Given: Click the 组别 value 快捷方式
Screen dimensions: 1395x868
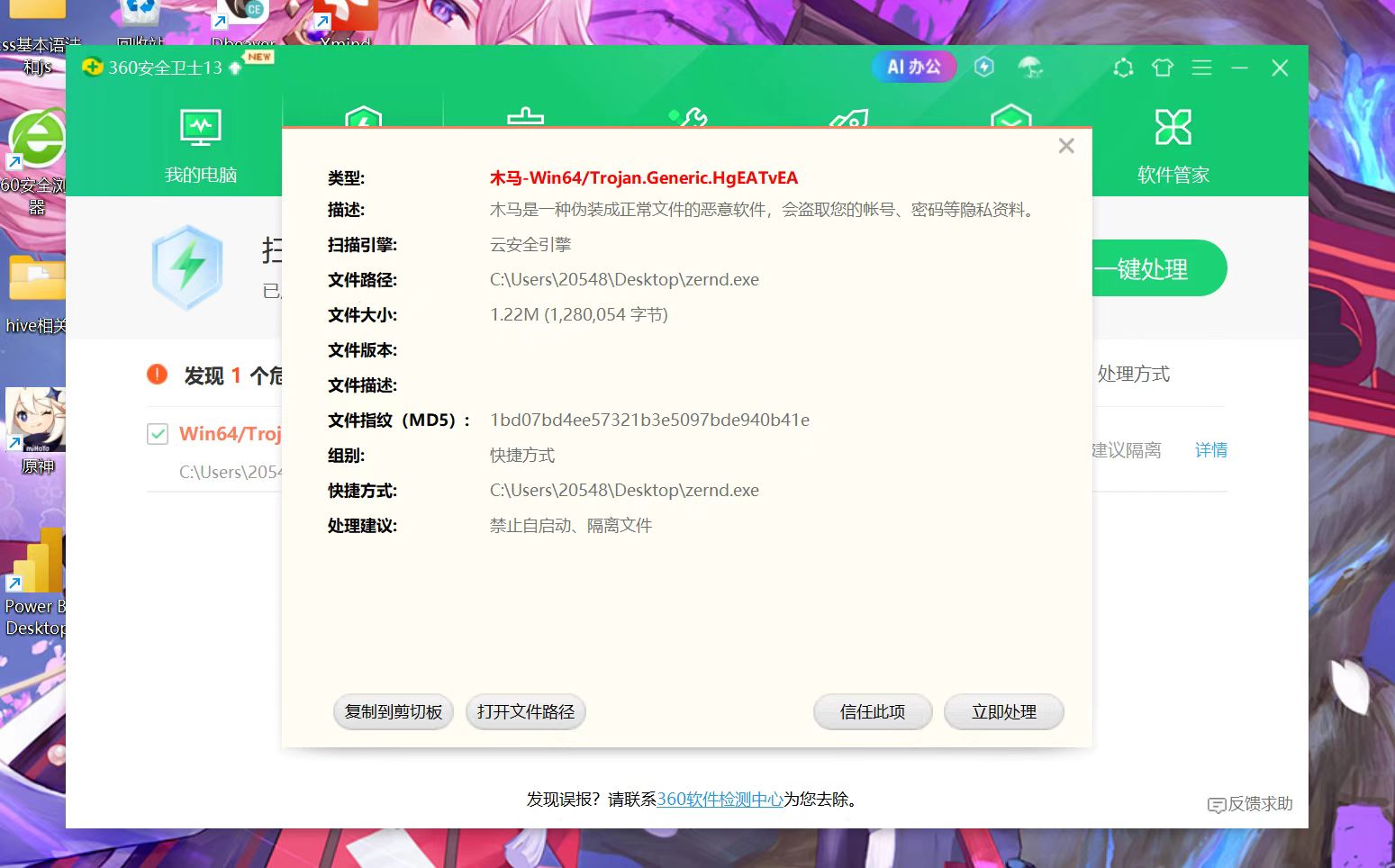Looking at the screenshot, I should [x=522, y=456].
